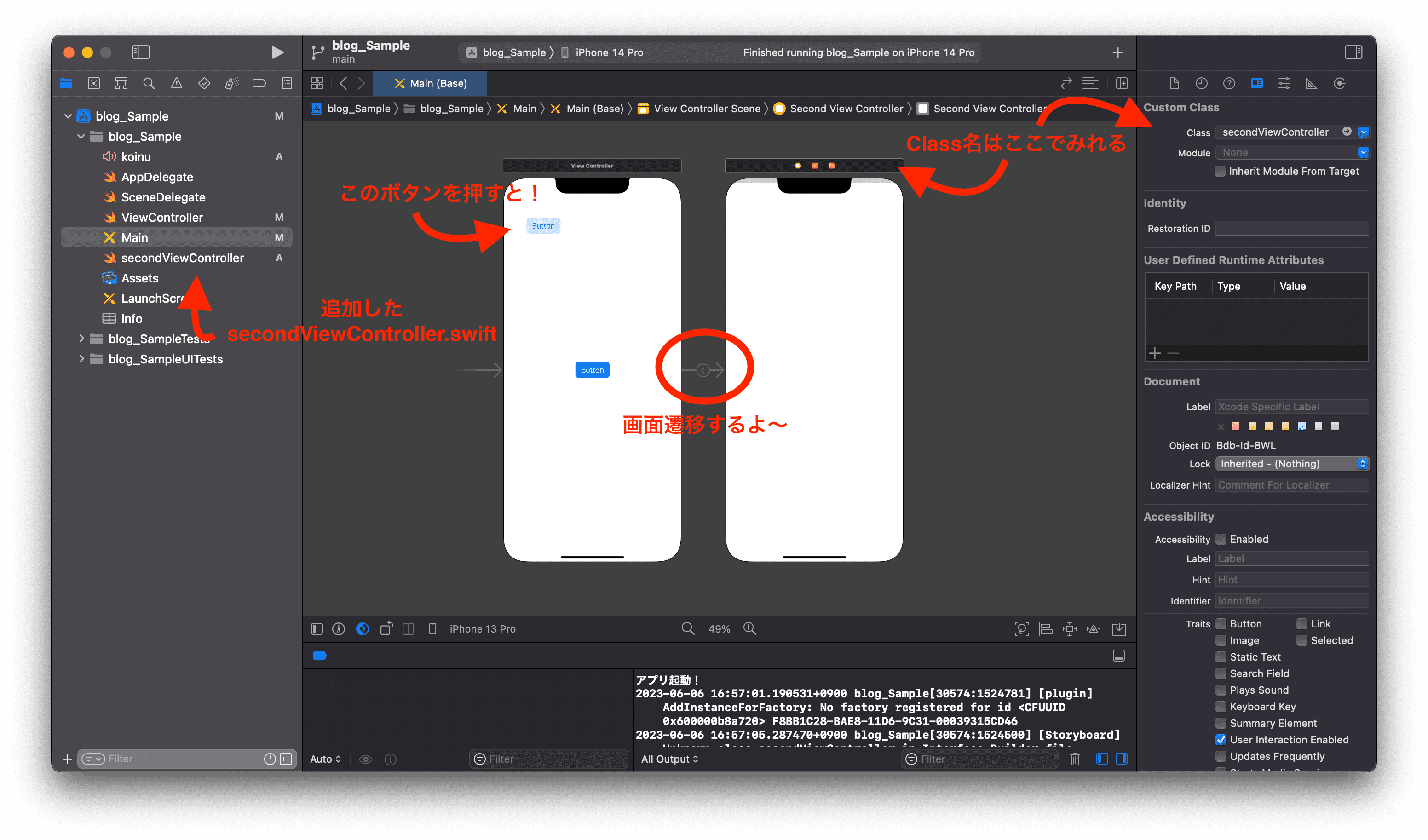Open the Align constraints icon
This screenshot has height=840, width=1428.
(1046, 628)
